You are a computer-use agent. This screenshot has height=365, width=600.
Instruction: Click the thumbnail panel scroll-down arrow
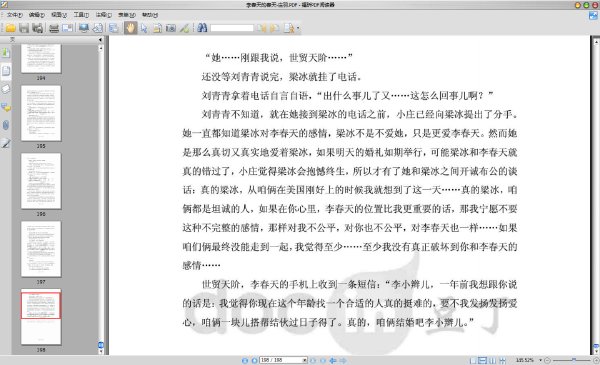pyautogui.click(x=101, y=351)
